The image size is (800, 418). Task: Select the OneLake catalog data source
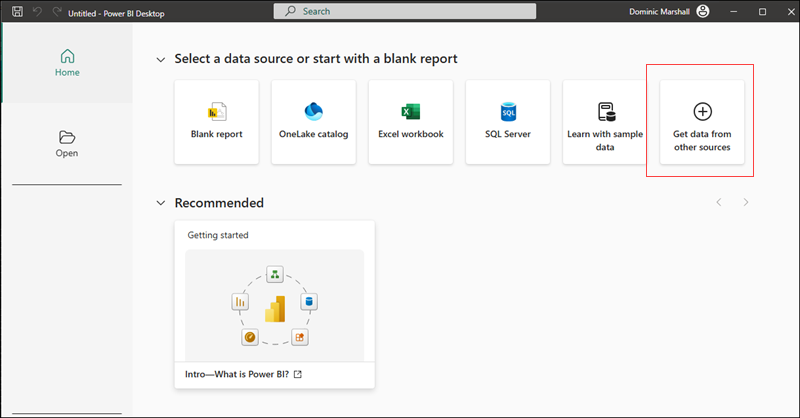tap(313, 122)
